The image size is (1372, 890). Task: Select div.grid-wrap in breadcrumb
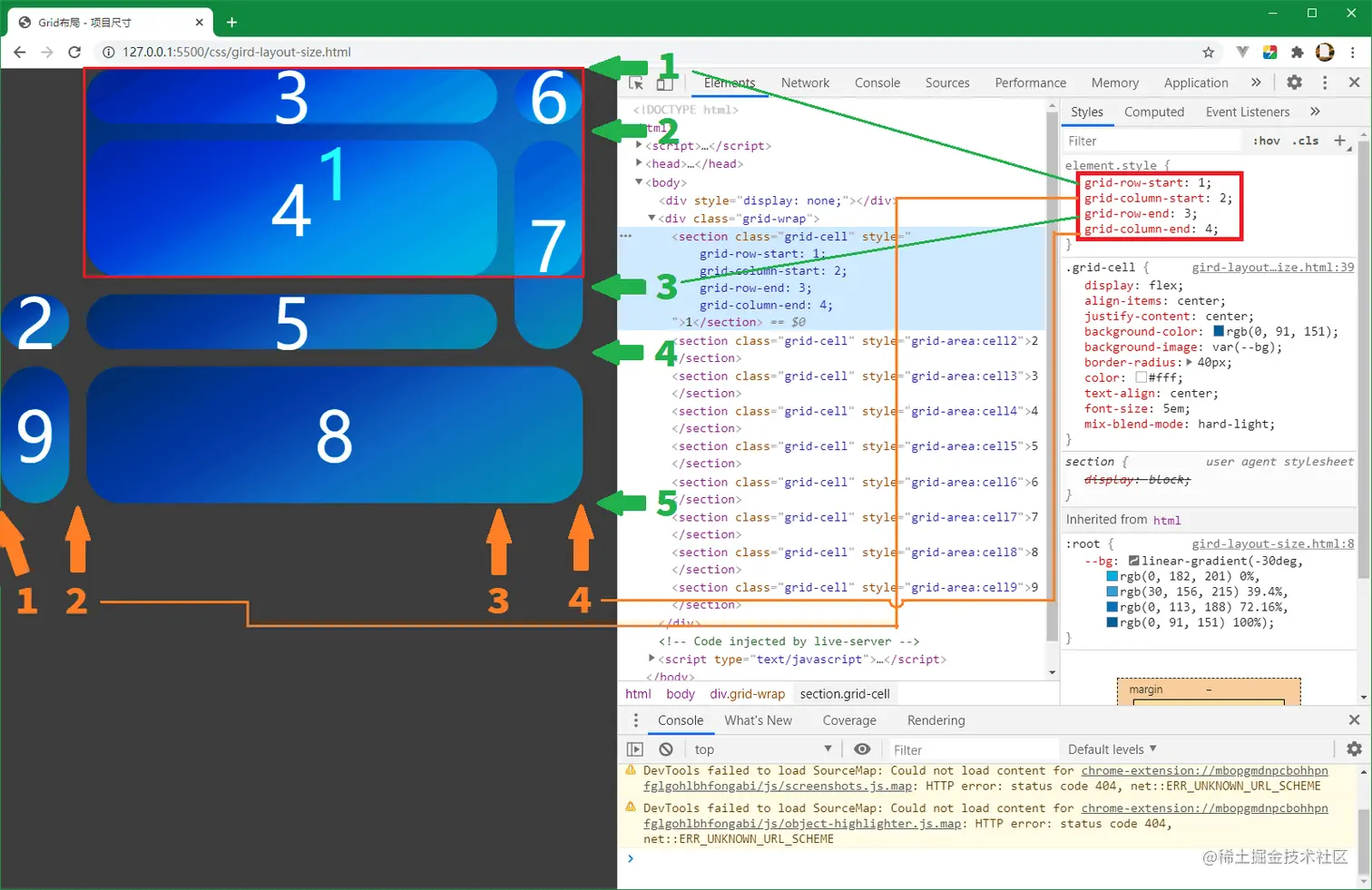747,693
